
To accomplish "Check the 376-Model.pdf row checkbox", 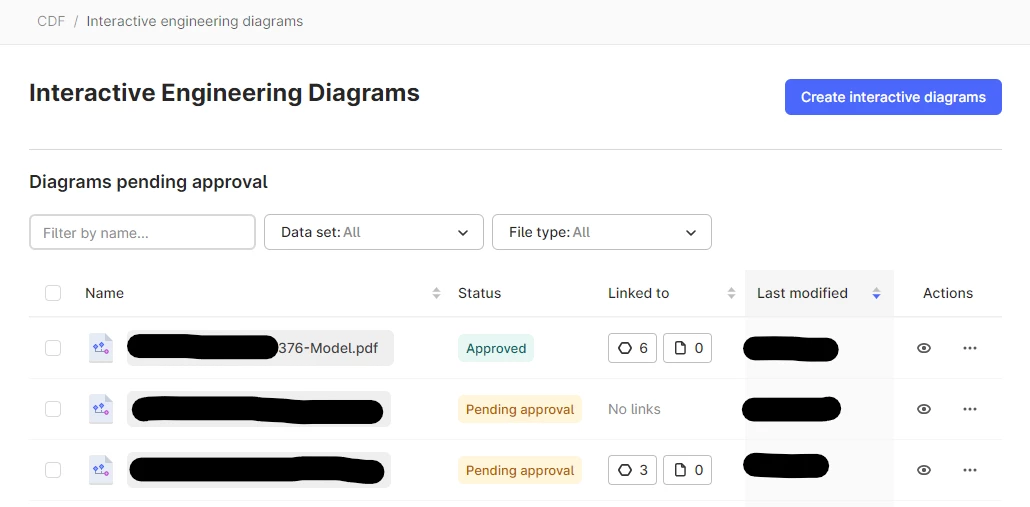I will tap(53, 348).
